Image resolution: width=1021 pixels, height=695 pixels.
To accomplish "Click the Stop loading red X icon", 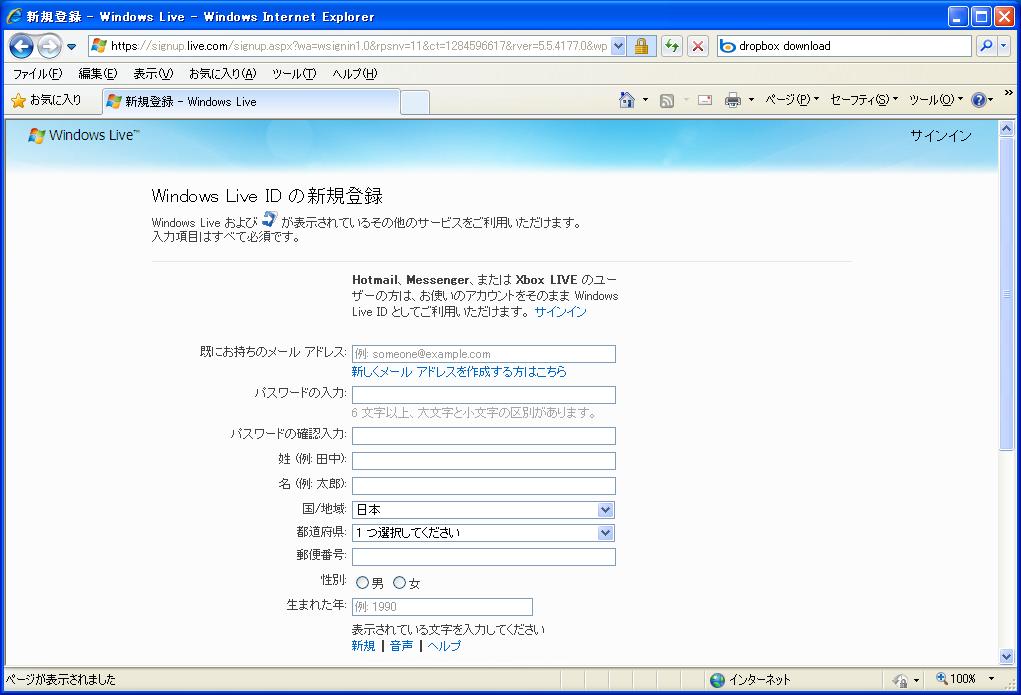I will coord(697,46).
